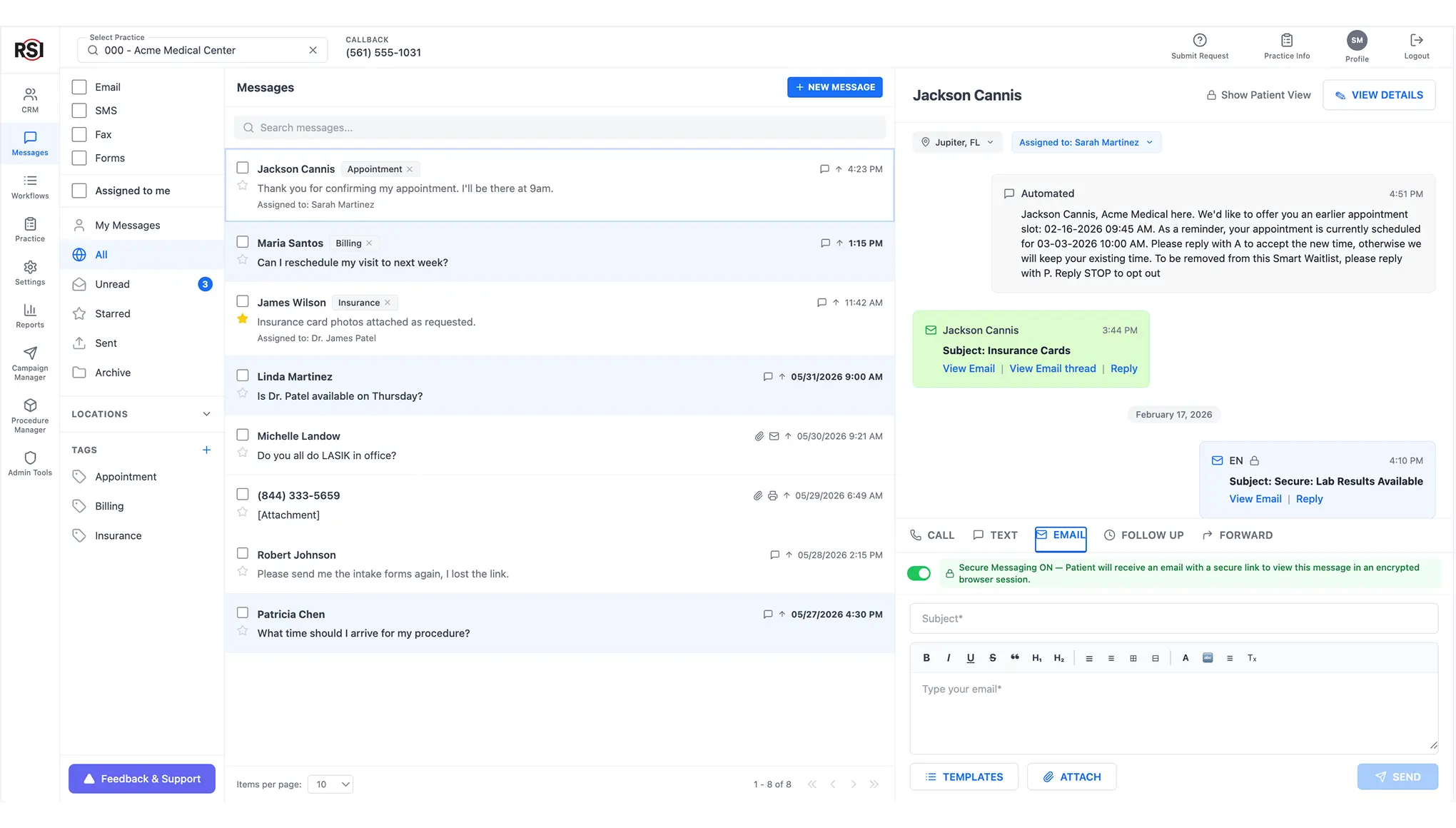Screen dimensions: 1456x828
Task: Select the Patricia Chen message checkbox
Action: click(x=243, y=612)
